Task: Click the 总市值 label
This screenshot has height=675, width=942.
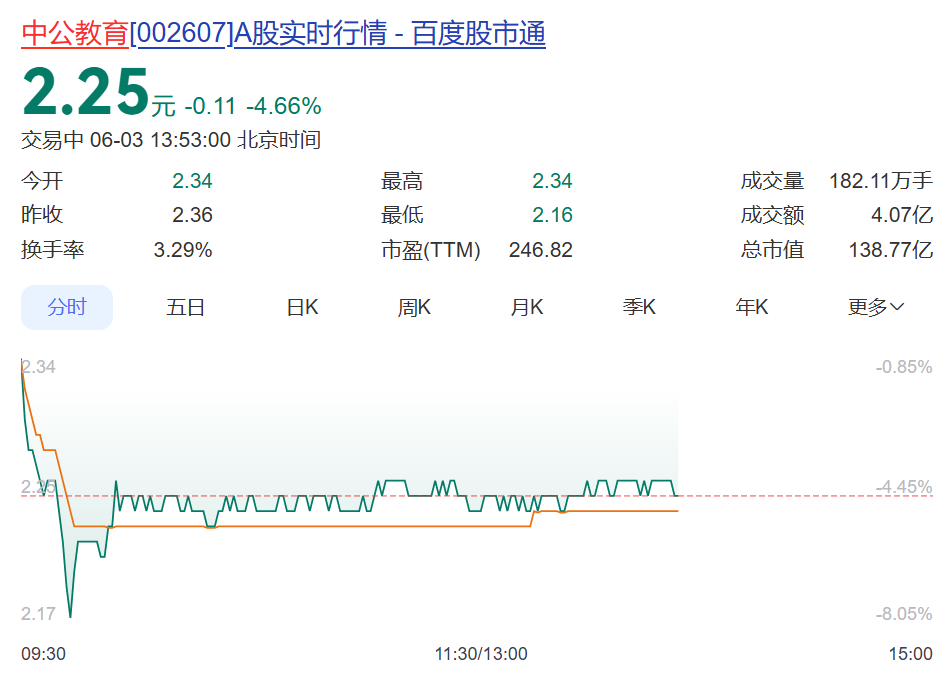Action: 772,250
